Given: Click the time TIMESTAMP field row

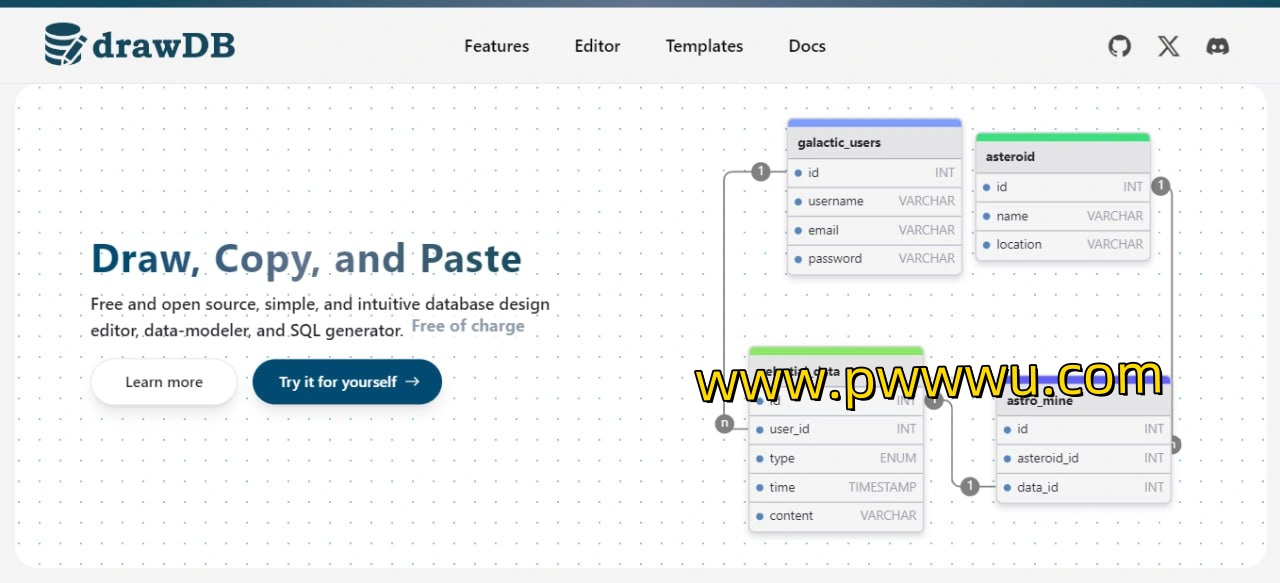Looking at the screenshot, I should (836, 487).
